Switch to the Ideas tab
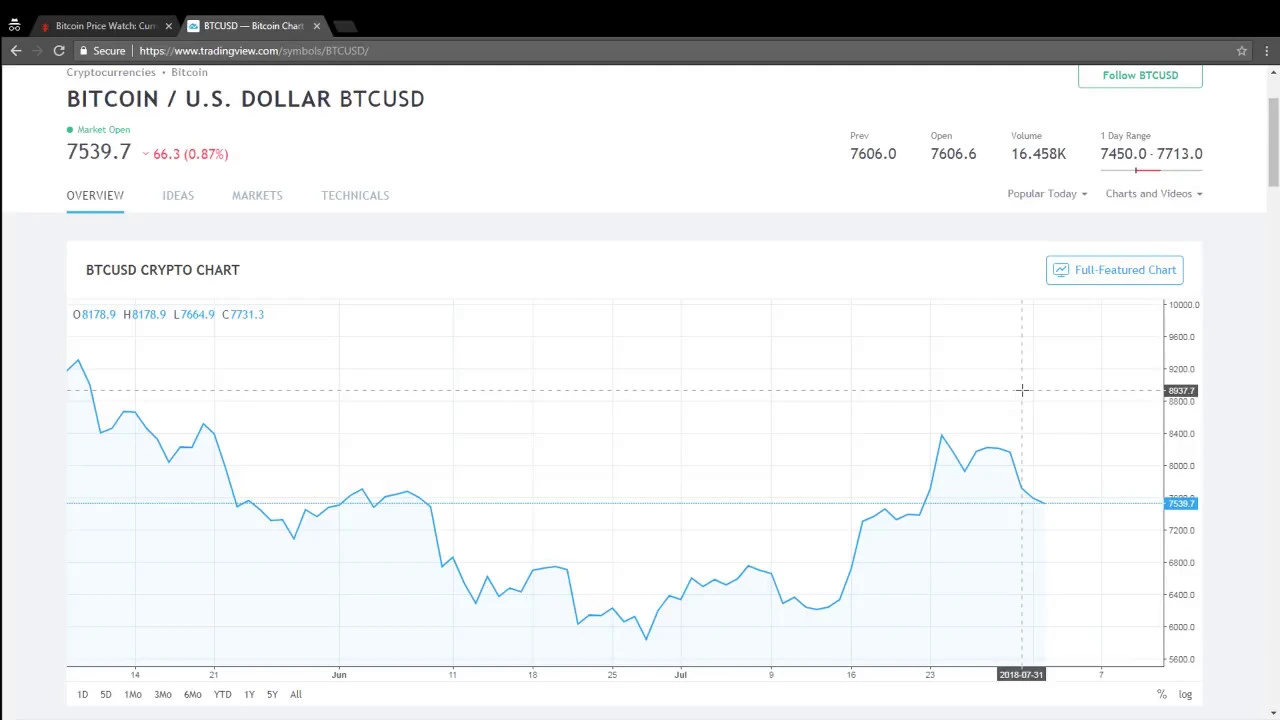This screenshot has height=720, width=1280. pyautogui.click(x=178, y=195)
